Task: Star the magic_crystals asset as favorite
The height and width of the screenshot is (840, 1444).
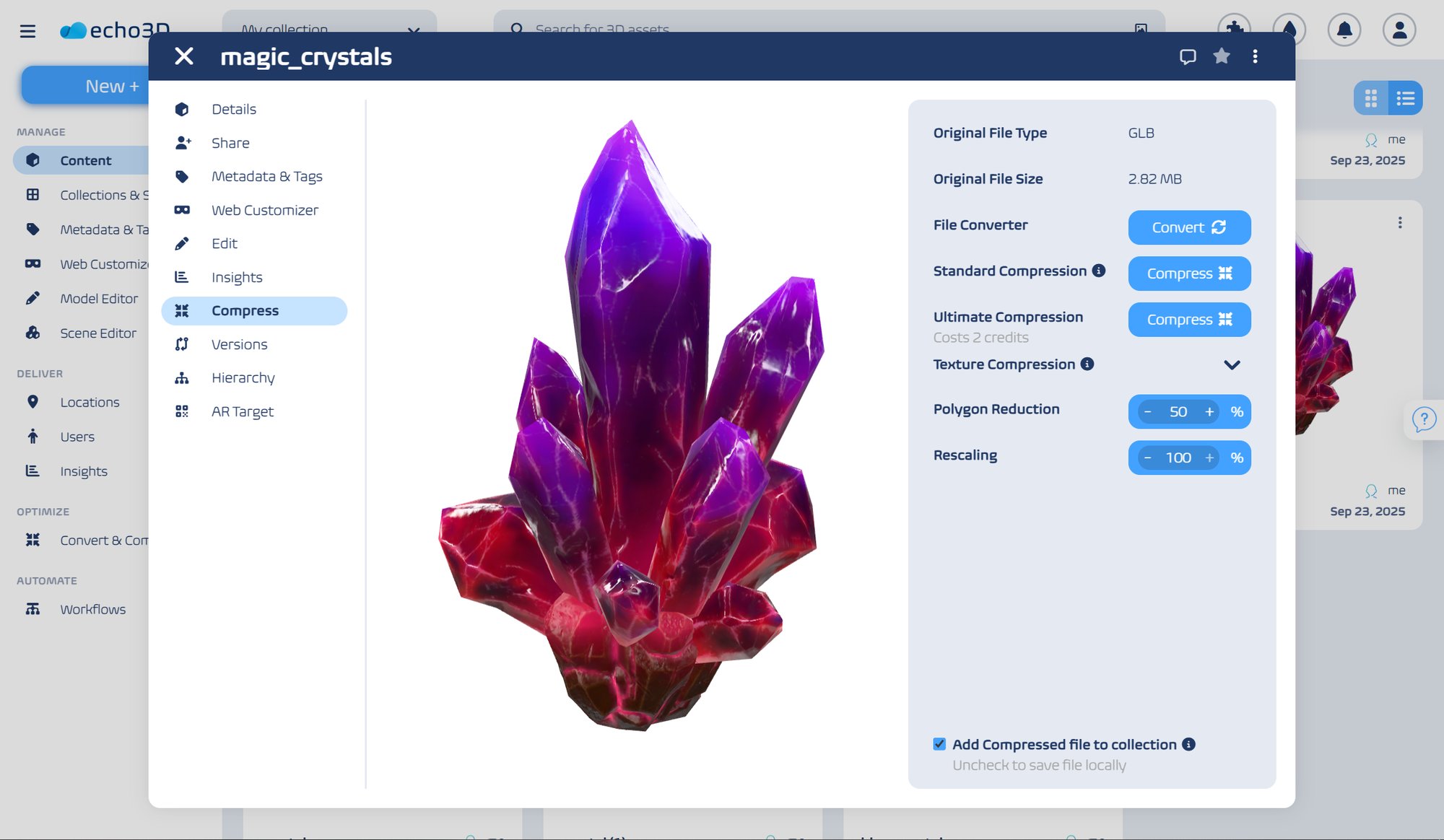Action: (1222, 56)
